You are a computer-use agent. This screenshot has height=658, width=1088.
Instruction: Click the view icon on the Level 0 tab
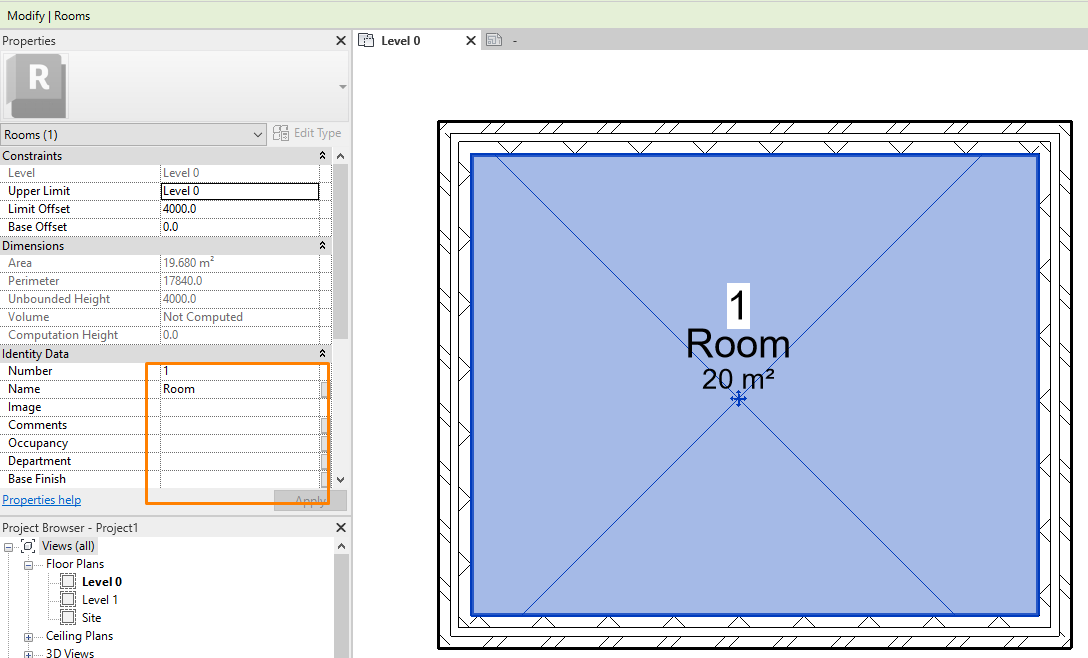[364, 40]
